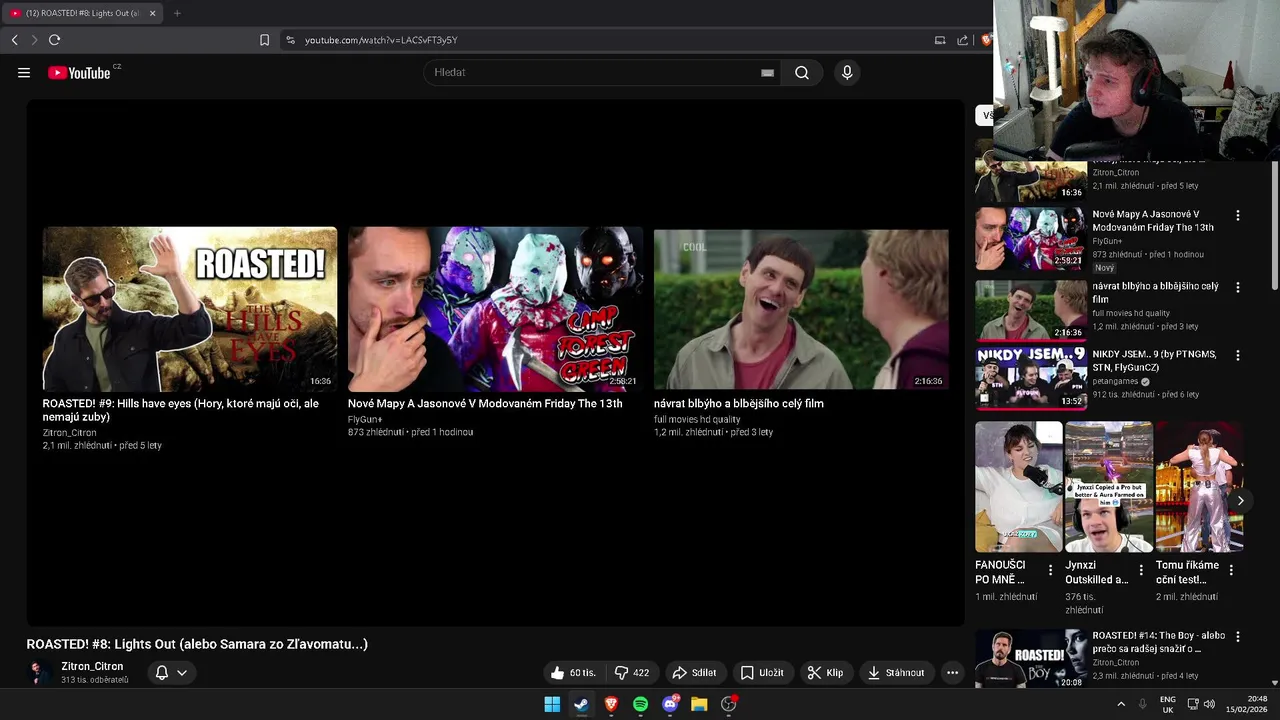Open the media cast icon in toolbar
Viewport: 1280px width, 720px height.
click(940, 40)
